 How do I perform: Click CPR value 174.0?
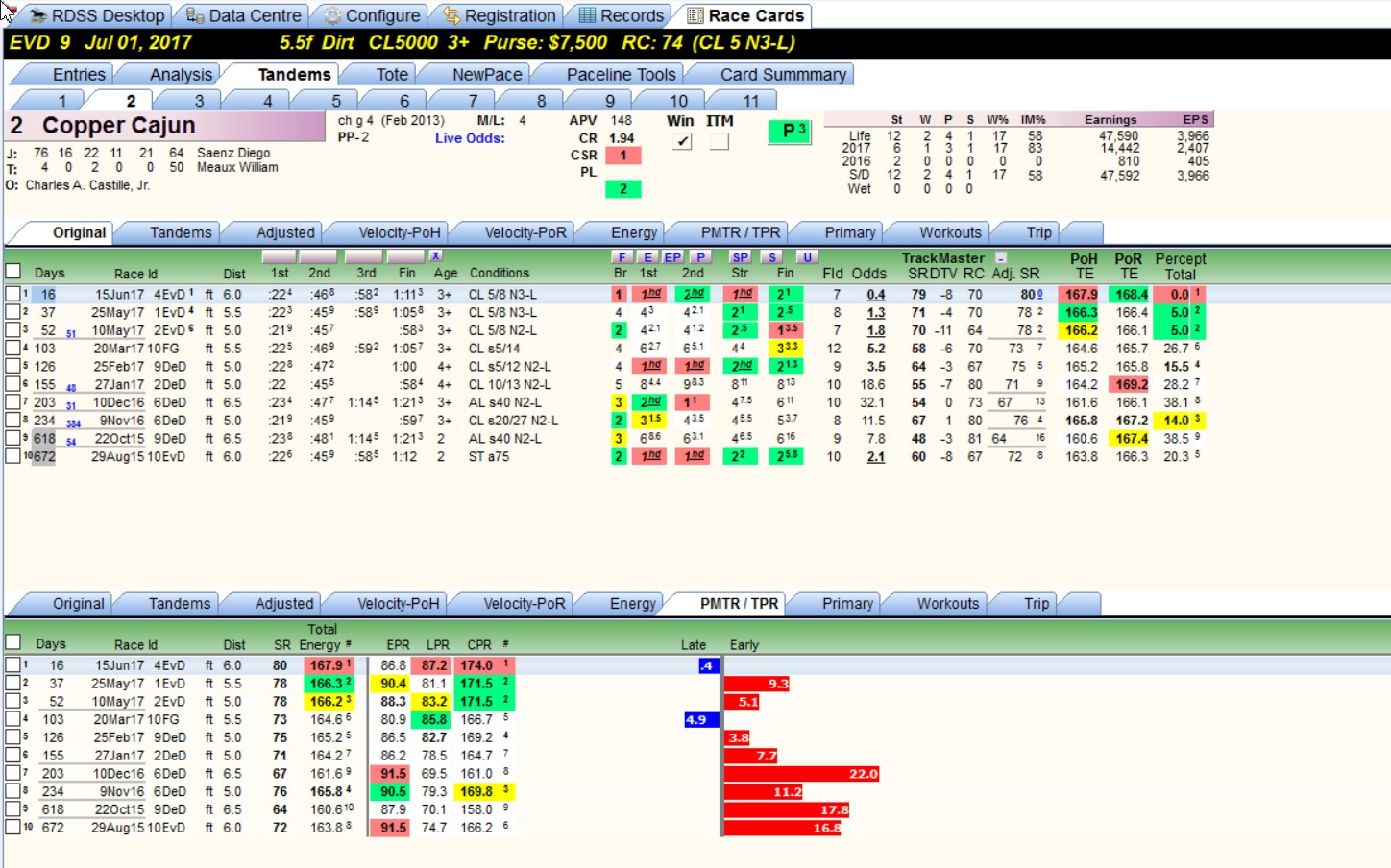click(476, 664)
